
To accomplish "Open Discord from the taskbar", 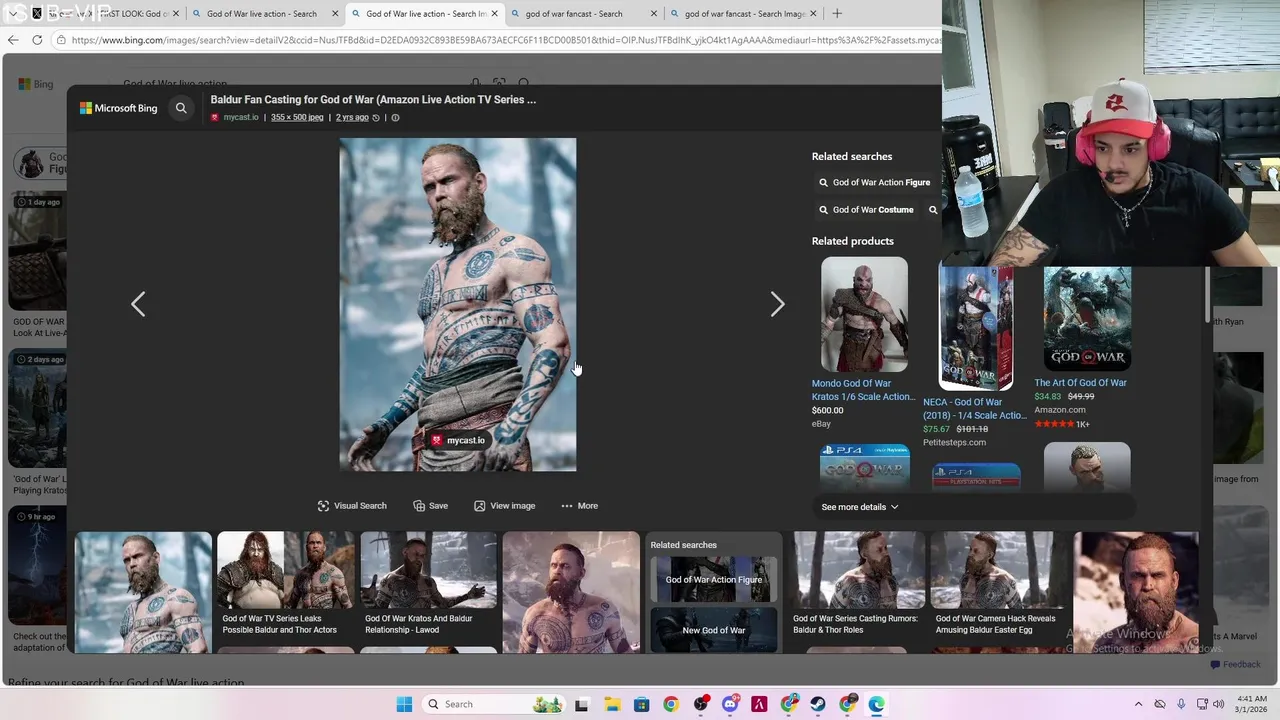I will click(730, 704).
